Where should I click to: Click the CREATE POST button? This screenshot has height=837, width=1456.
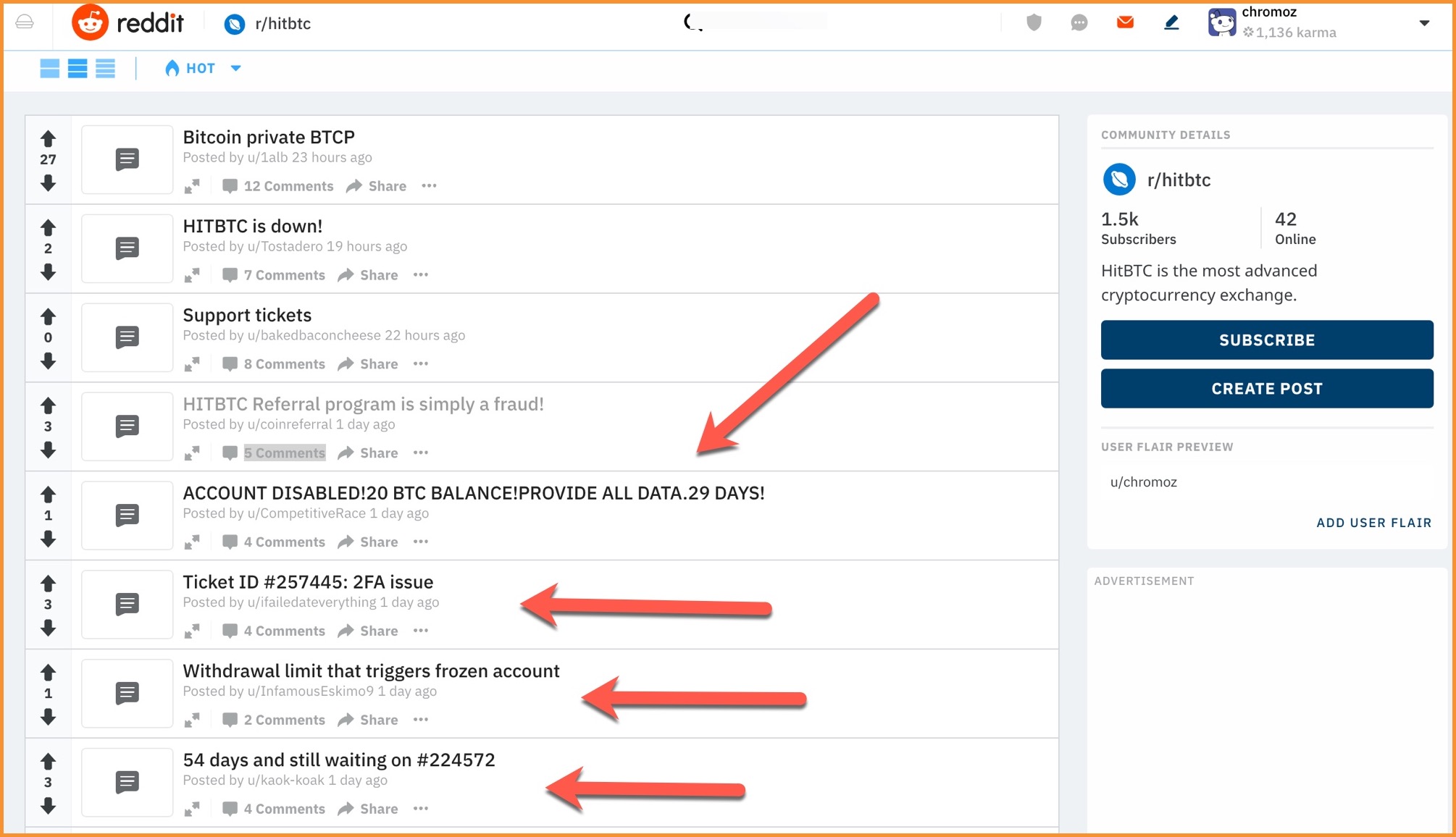coord(1267,389)
